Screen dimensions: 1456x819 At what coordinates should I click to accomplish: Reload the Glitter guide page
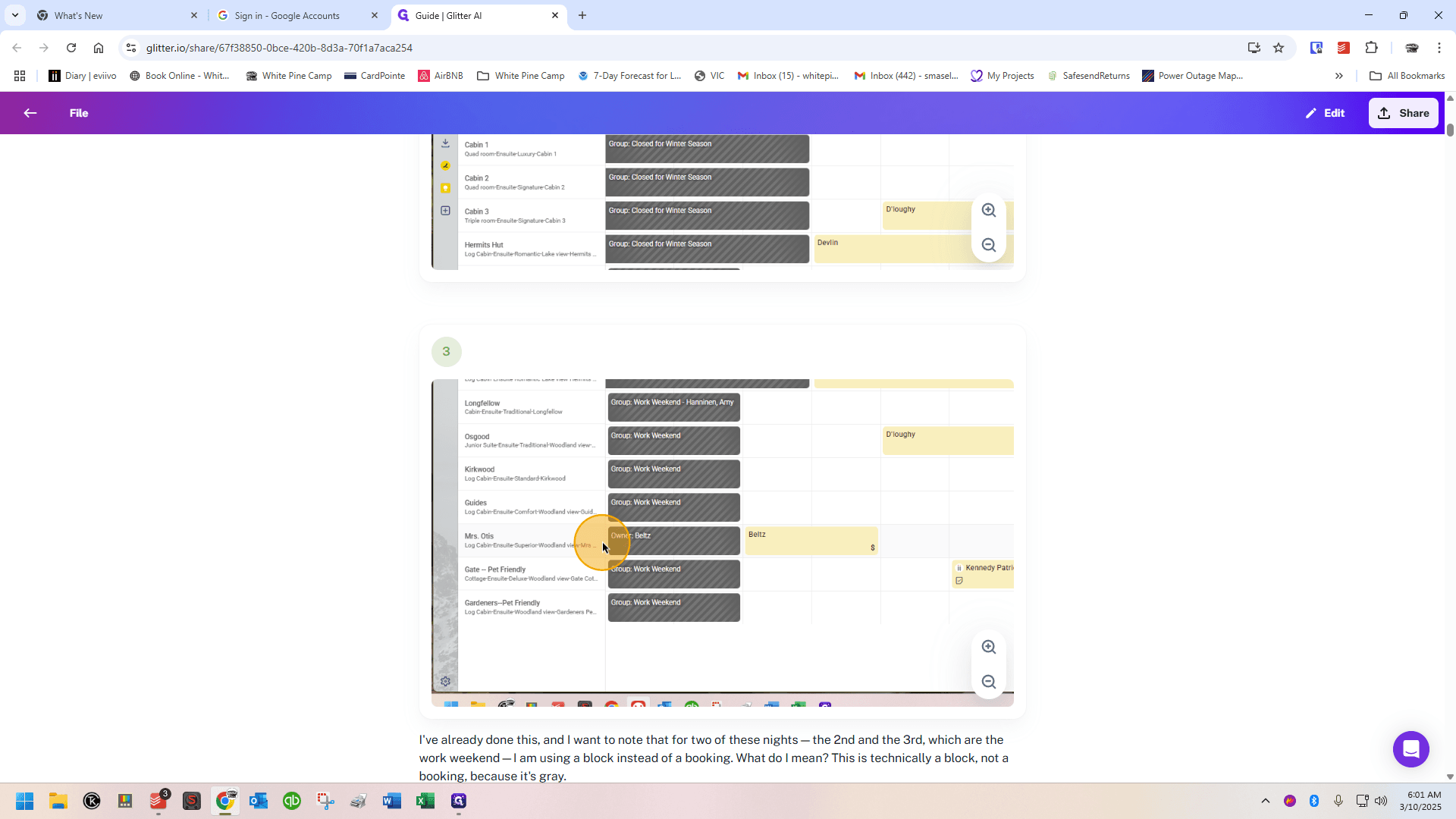coord(71,48)
